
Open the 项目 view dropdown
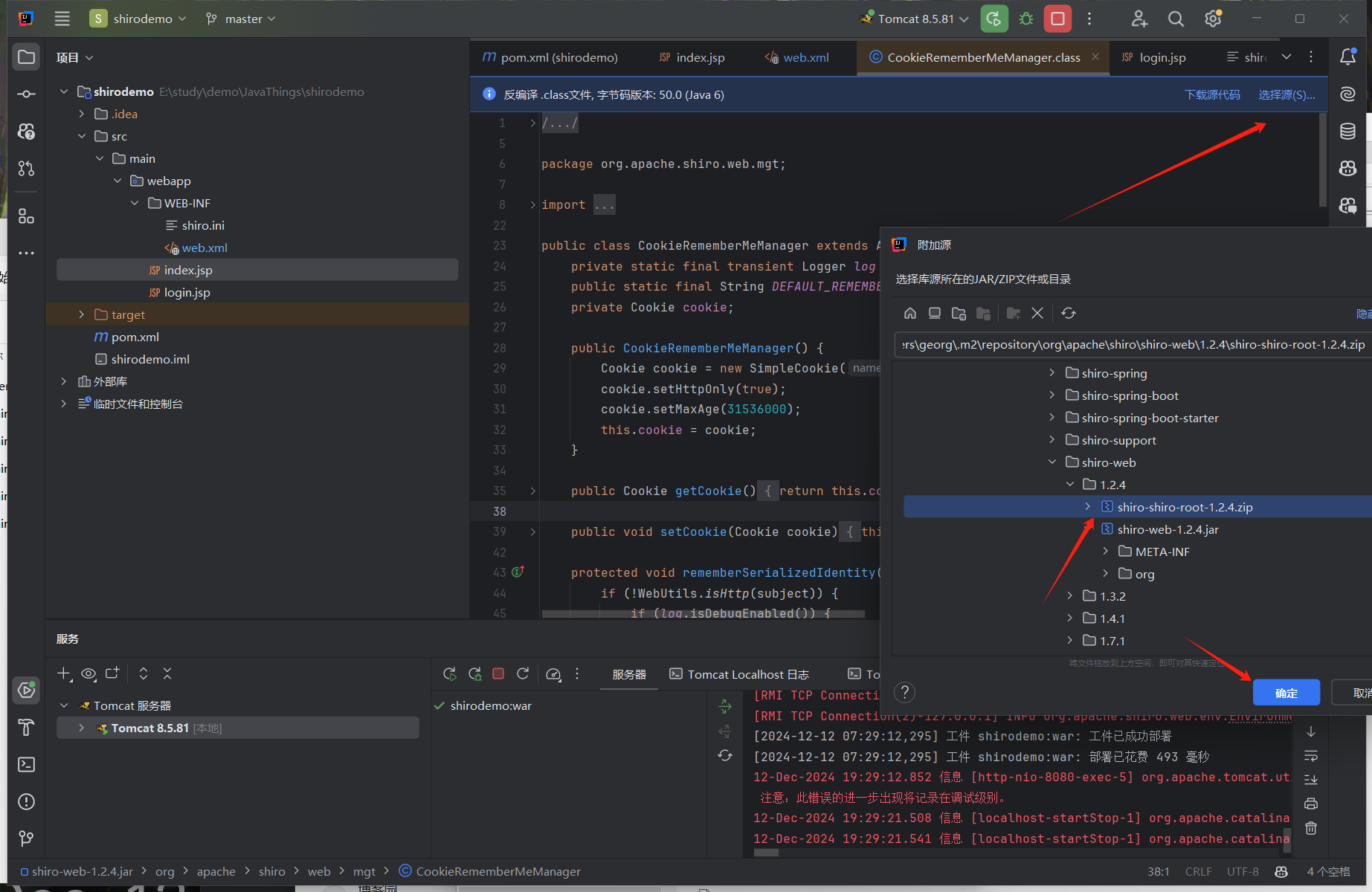click(x=75, y=57)
